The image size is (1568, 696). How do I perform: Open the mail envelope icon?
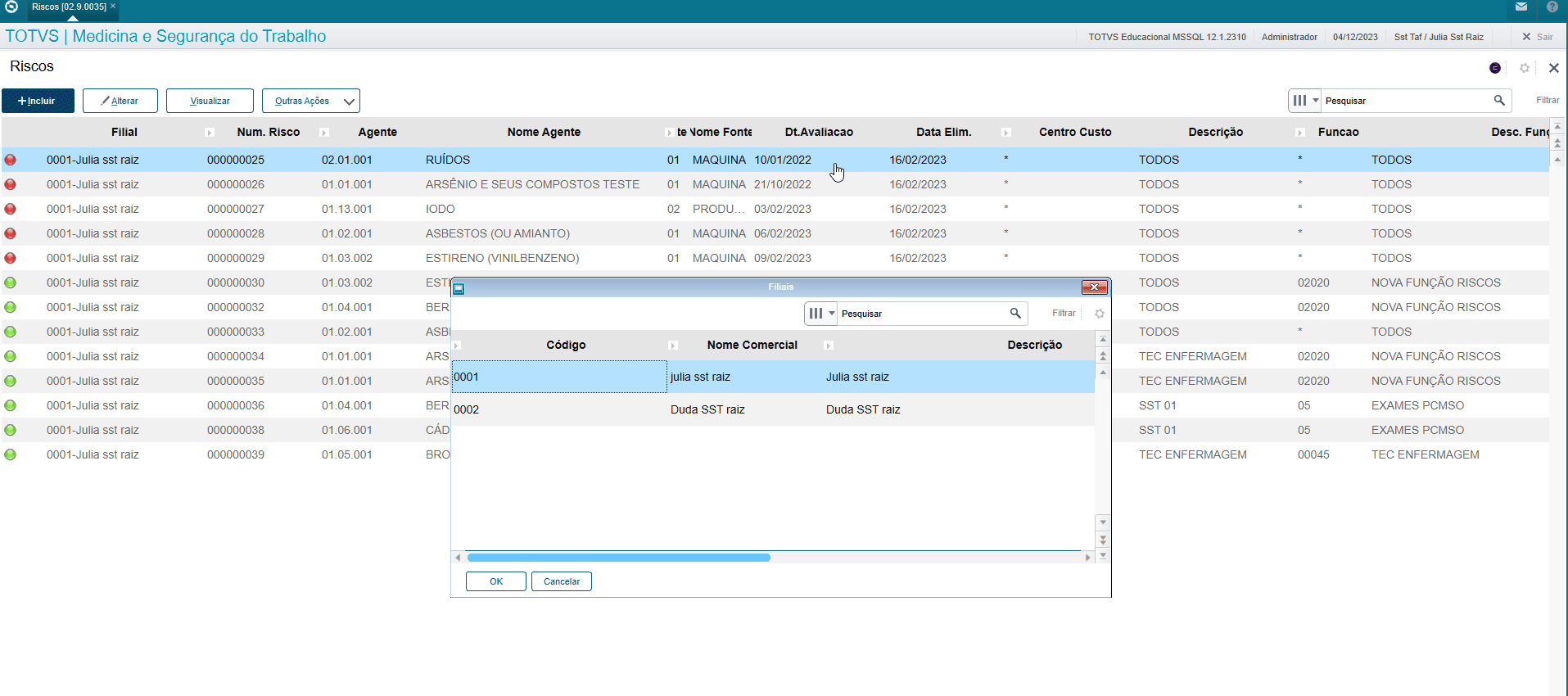(x=1521, y=7)
